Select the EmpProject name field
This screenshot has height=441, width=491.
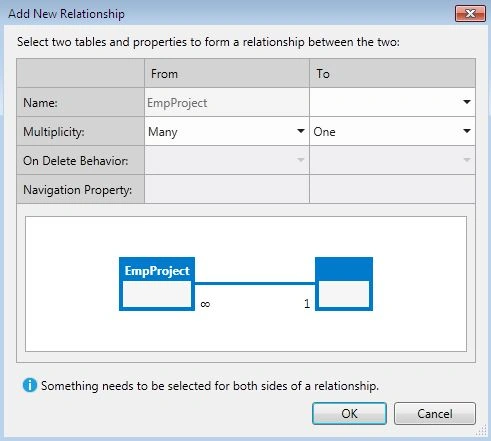[x=227, y=102]
